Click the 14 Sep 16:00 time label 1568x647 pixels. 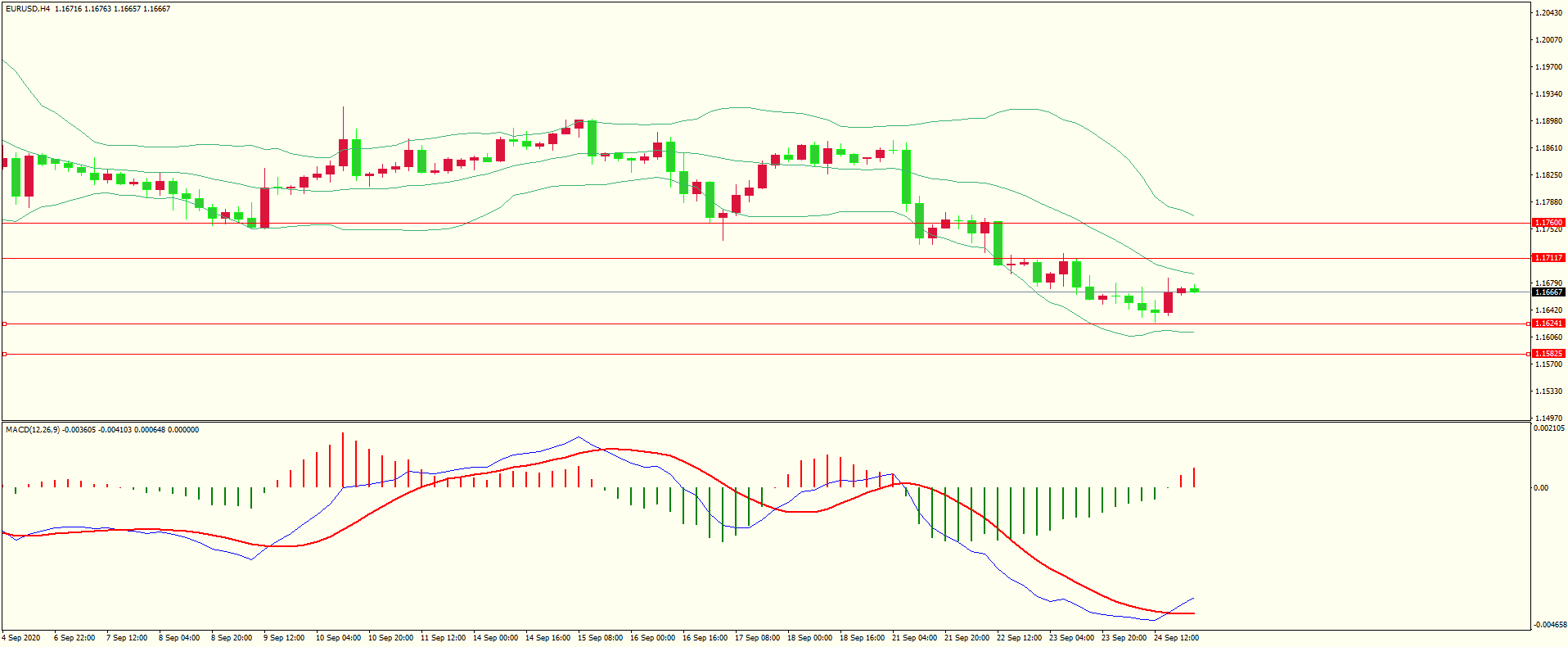[547, 638]
